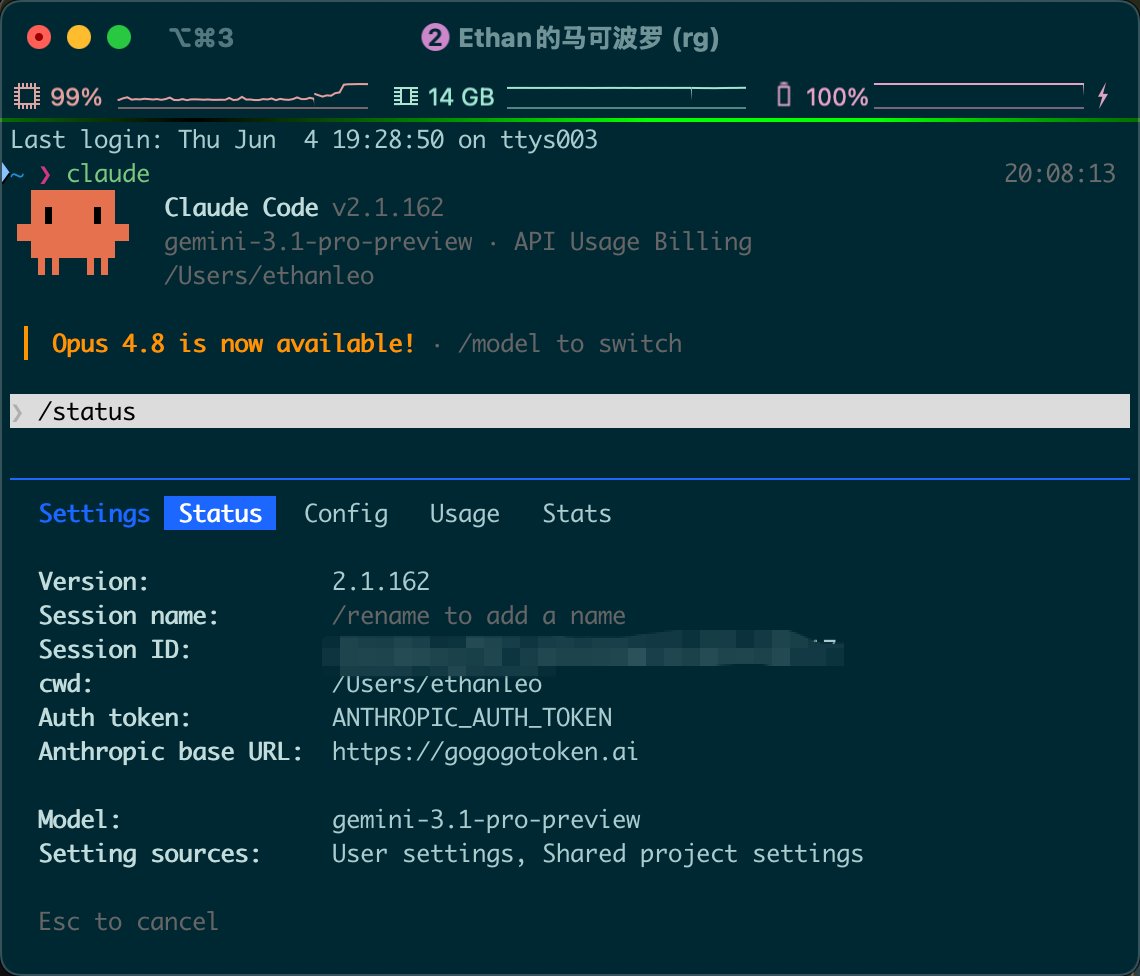The image size is (1140, 976).
Task: Click the 'Setting sources:' label
Action: (x=149, y=853)
